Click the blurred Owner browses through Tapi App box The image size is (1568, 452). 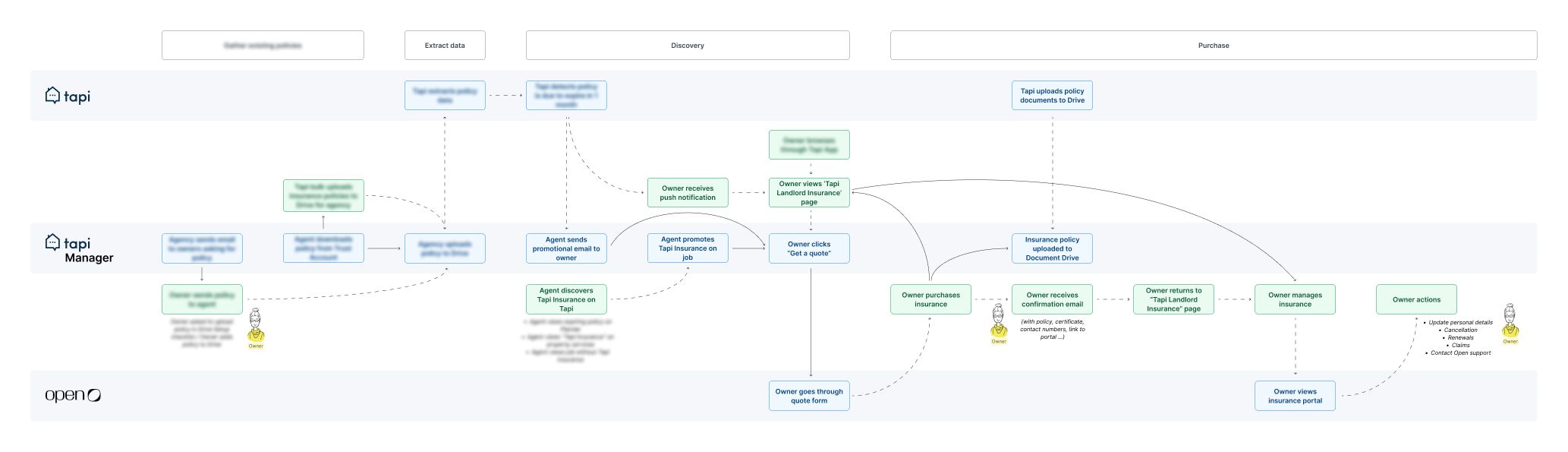[809, 145]
